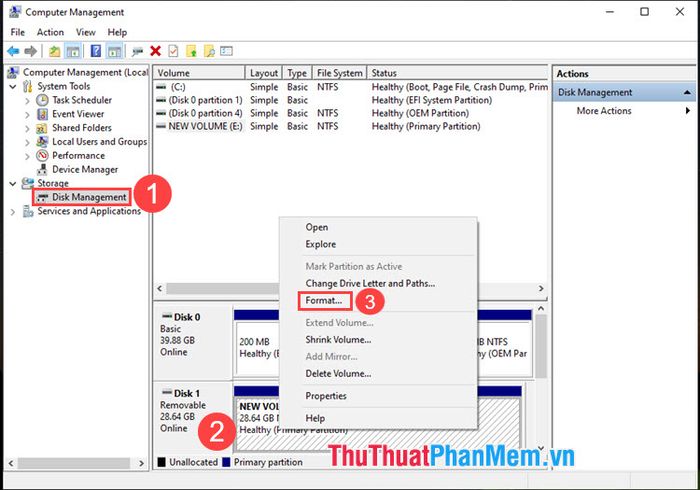Click the Device Manager icon
Screen dimensions: 700x490
point(42,169)
